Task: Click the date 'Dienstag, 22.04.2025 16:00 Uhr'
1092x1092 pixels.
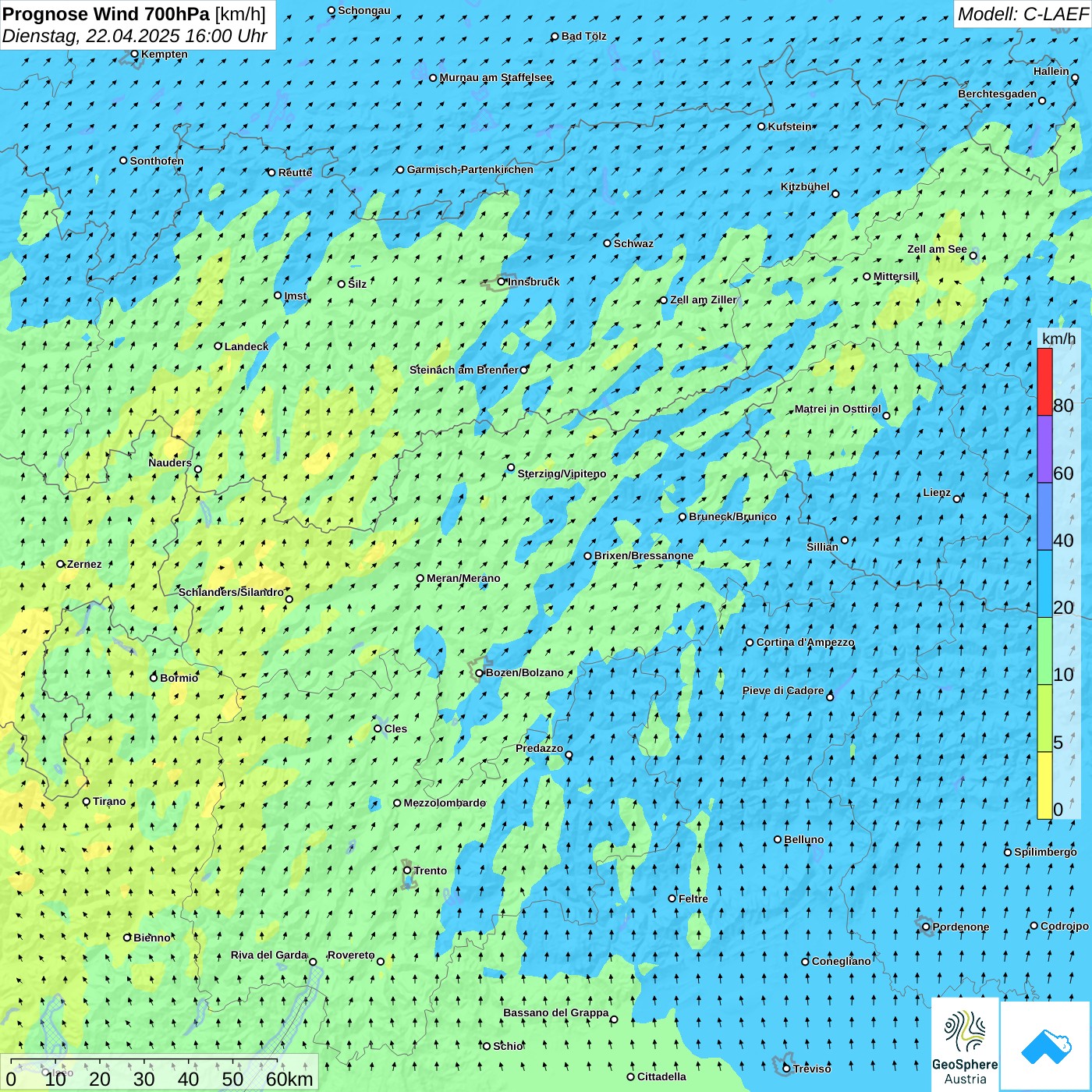Action: click(135, 36)
